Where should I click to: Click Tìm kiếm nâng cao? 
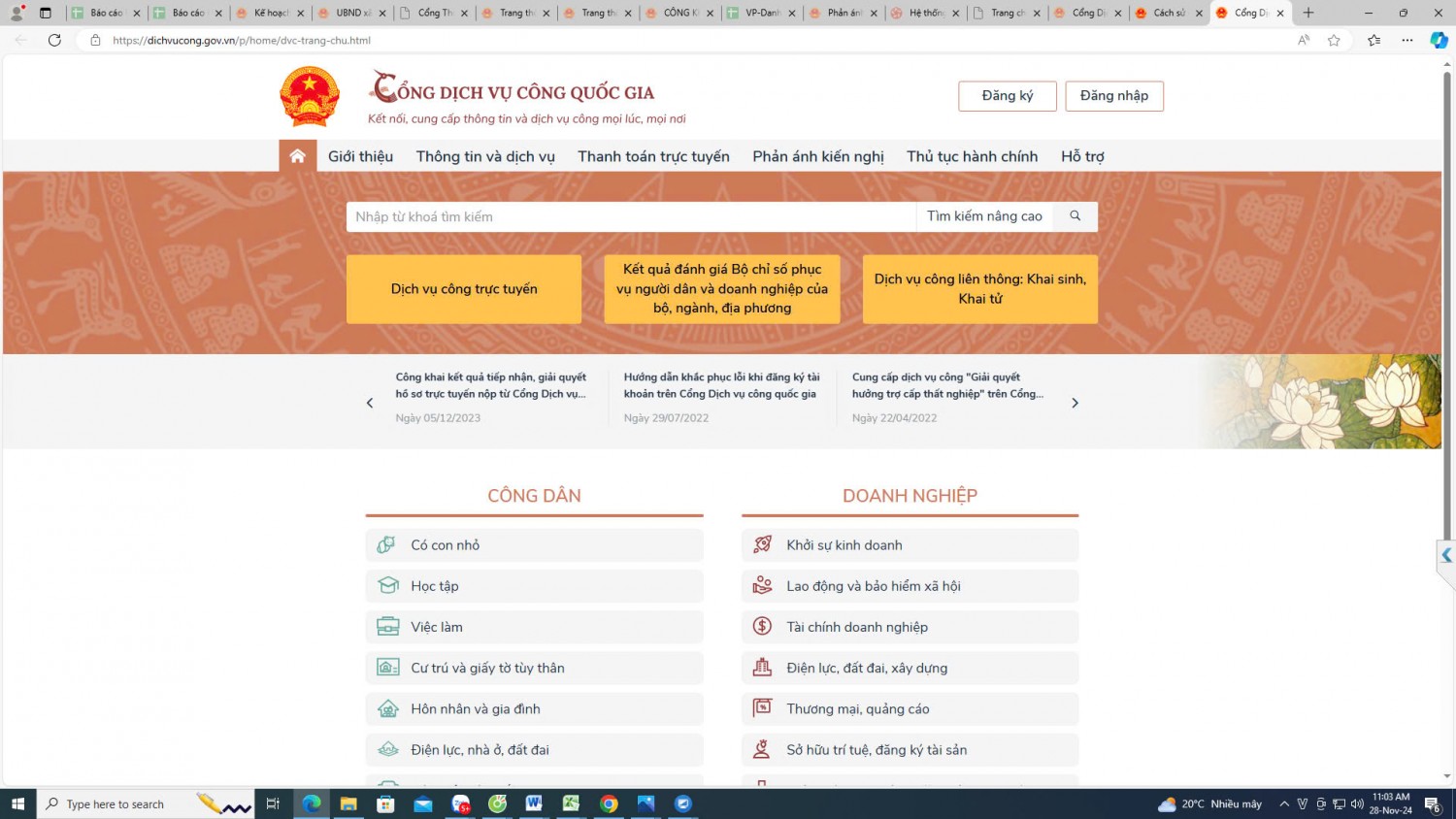click(x=984, y=216)
